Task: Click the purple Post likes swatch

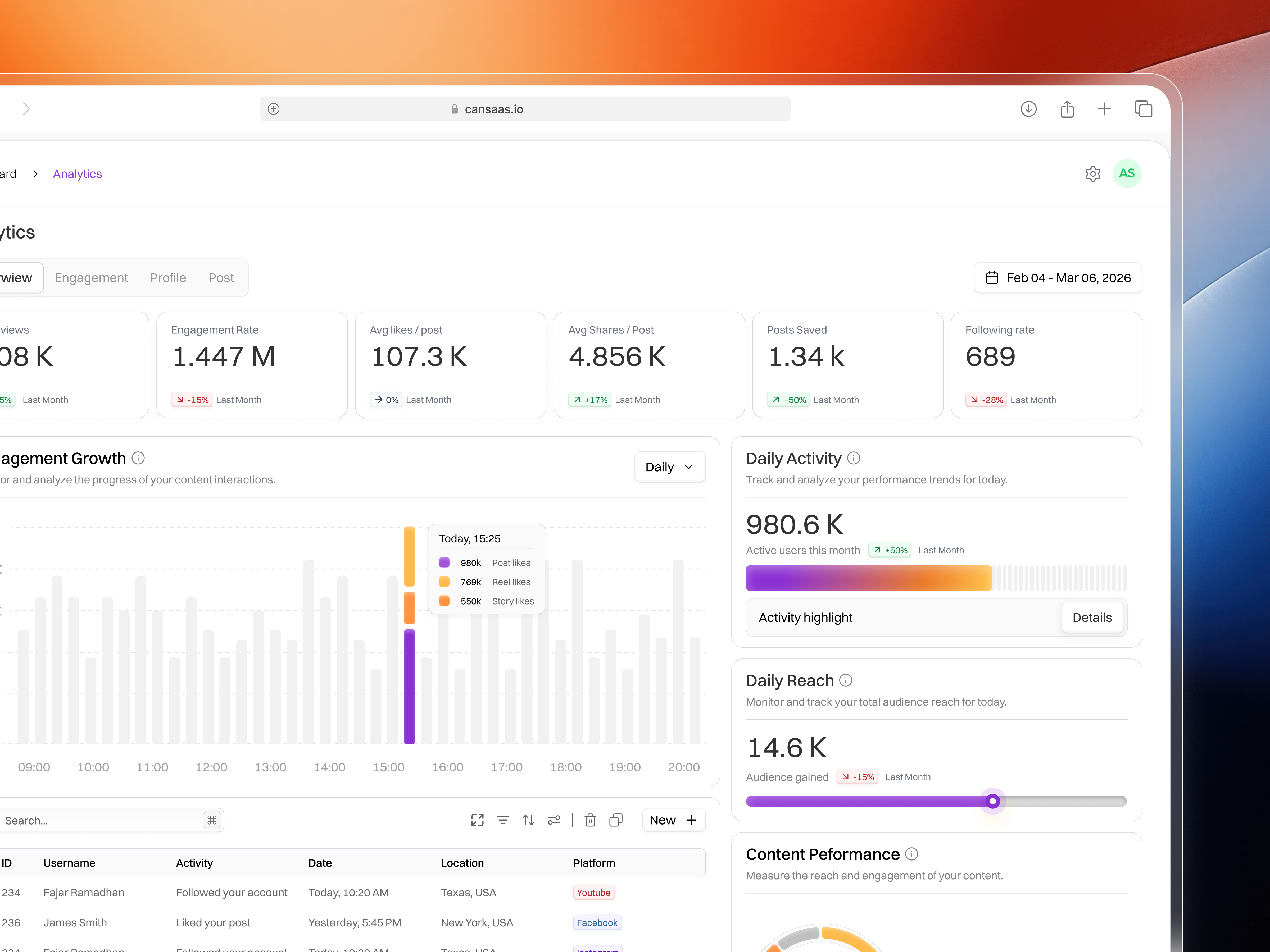Action: 444,562
